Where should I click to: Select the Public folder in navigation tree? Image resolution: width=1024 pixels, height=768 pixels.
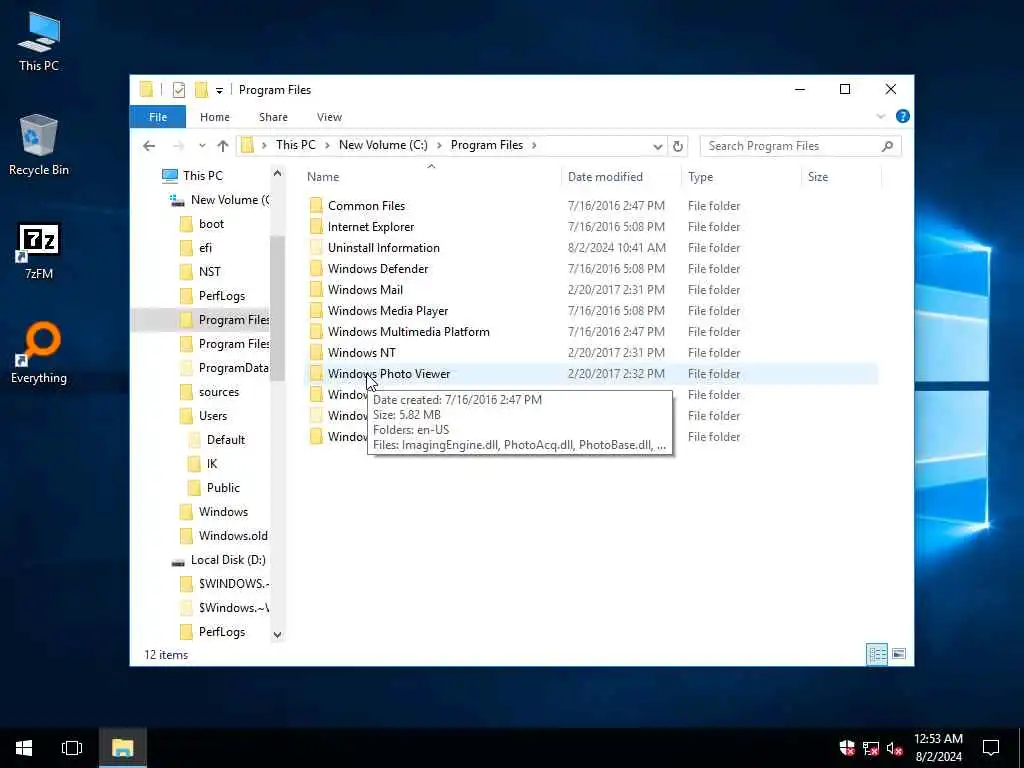click(223, 488)
